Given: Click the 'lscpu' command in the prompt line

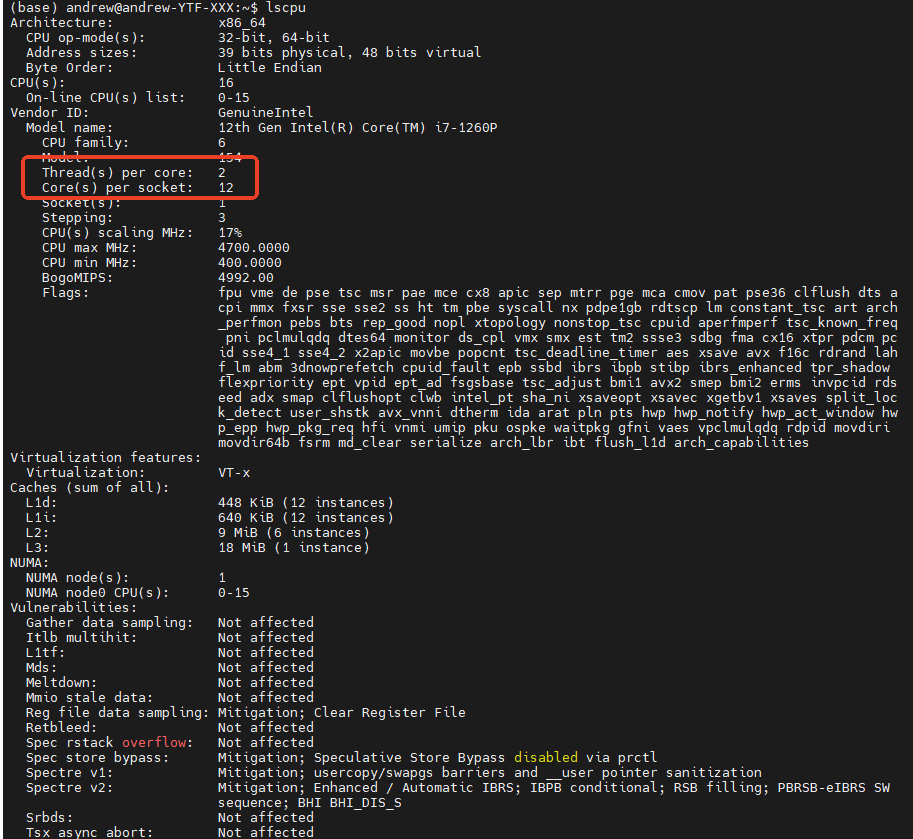Looking at the screenshot, I should click(x=285, y=8).
